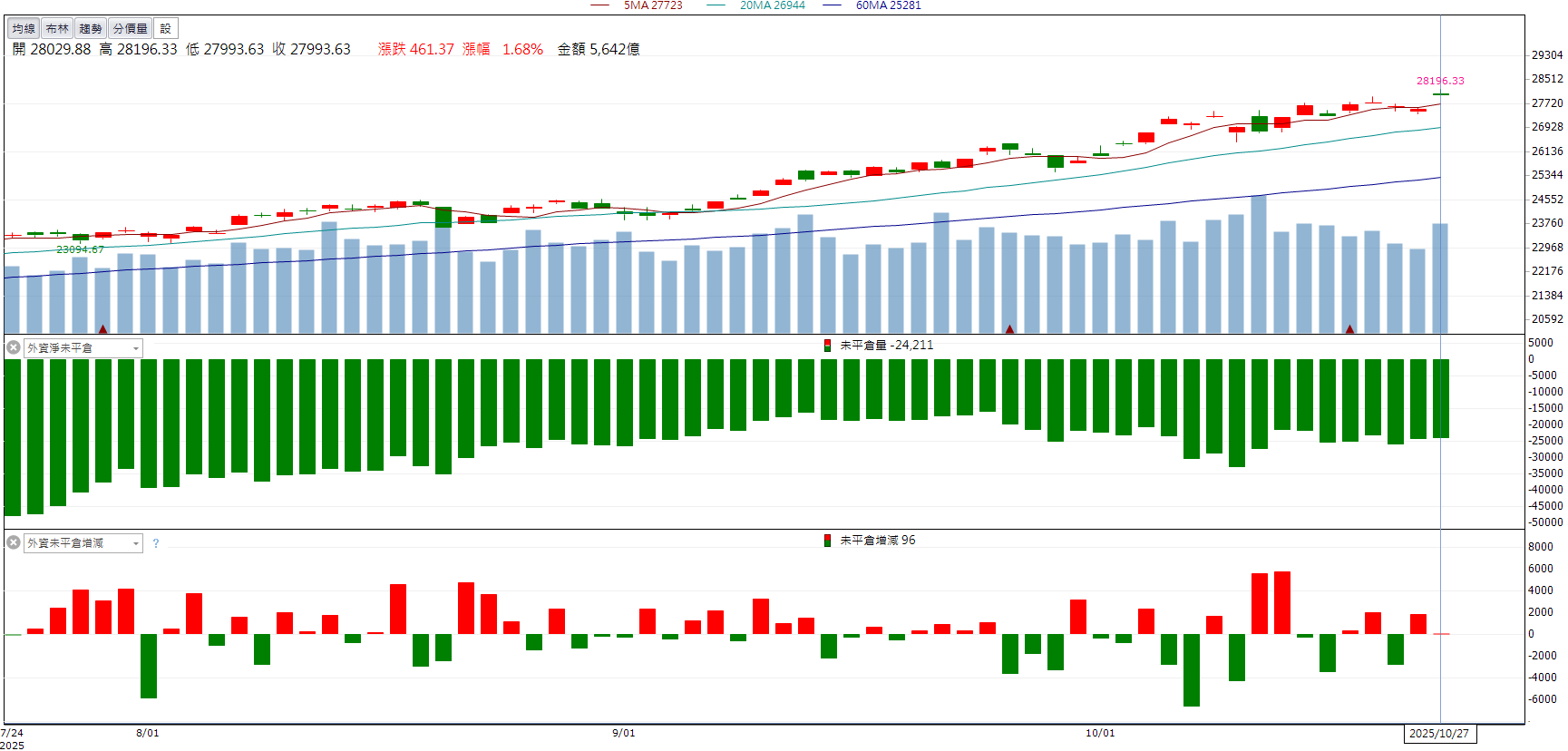
Task: Click the 2025/10/27 date label
Action: point(1439,734)
